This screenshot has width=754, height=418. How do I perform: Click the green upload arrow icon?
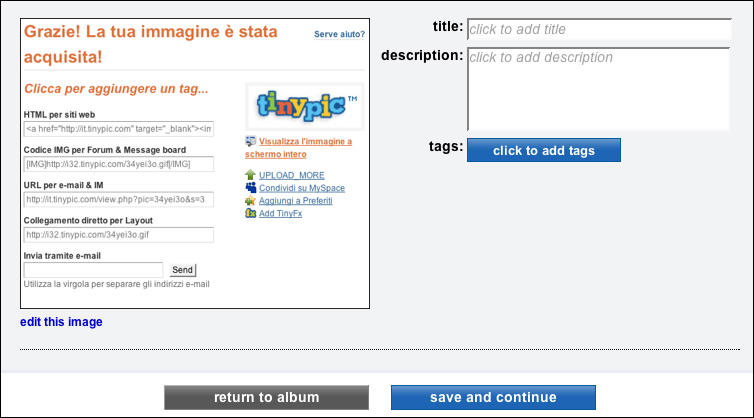250,175
